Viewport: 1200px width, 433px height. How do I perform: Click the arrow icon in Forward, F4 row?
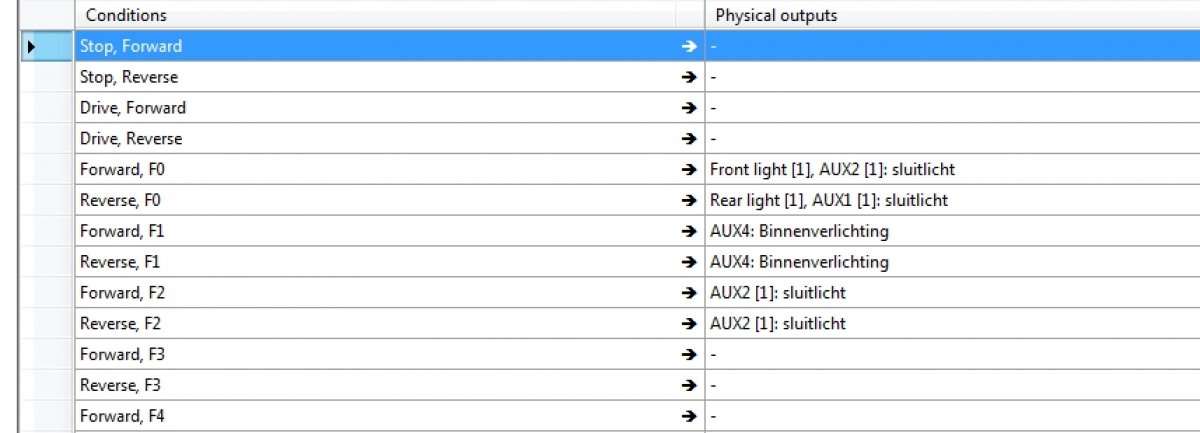tap(688, 416)
